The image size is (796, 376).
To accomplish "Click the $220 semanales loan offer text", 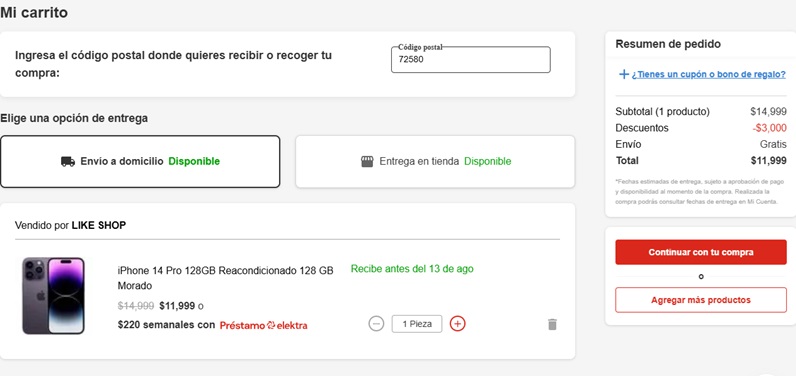I will pos(167,325).
